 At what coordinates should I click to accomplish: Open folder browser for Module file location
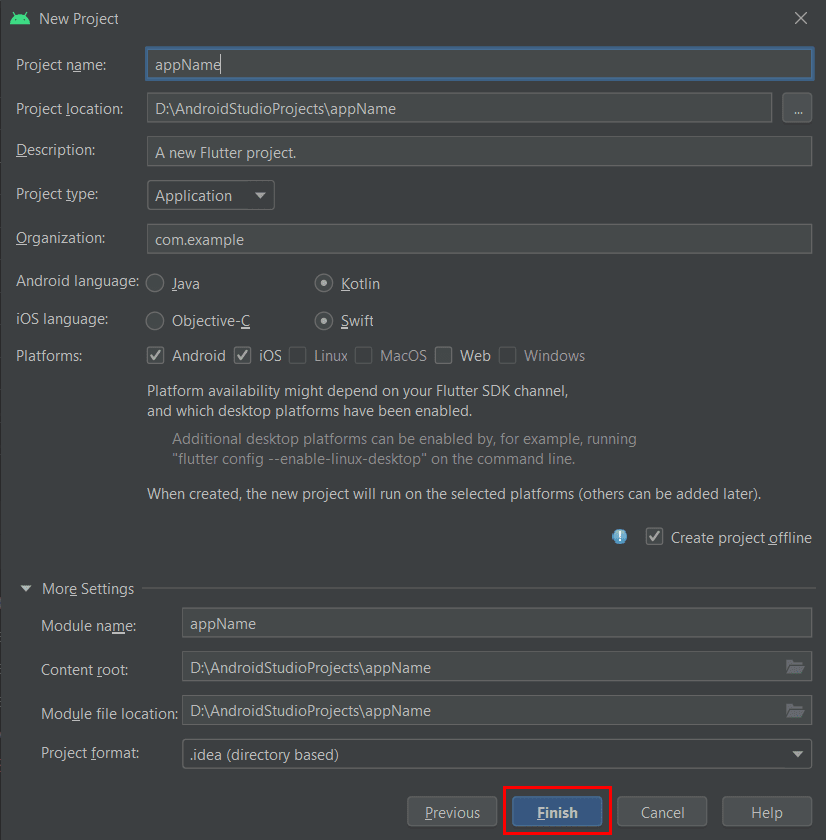(x=795, y=710)
